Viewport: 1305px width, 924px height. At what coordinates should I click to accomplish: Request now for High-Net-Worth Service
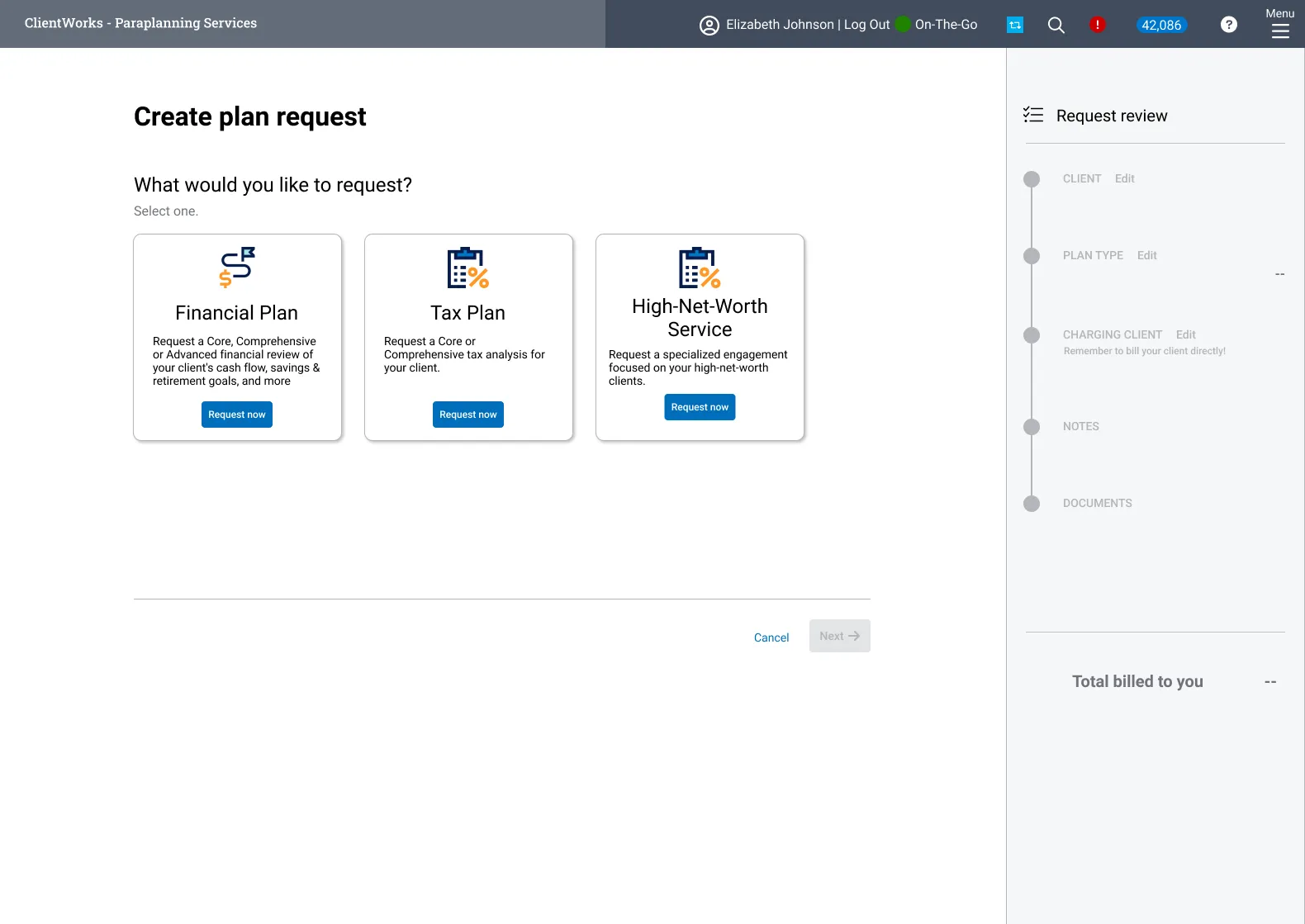(700, 407)
